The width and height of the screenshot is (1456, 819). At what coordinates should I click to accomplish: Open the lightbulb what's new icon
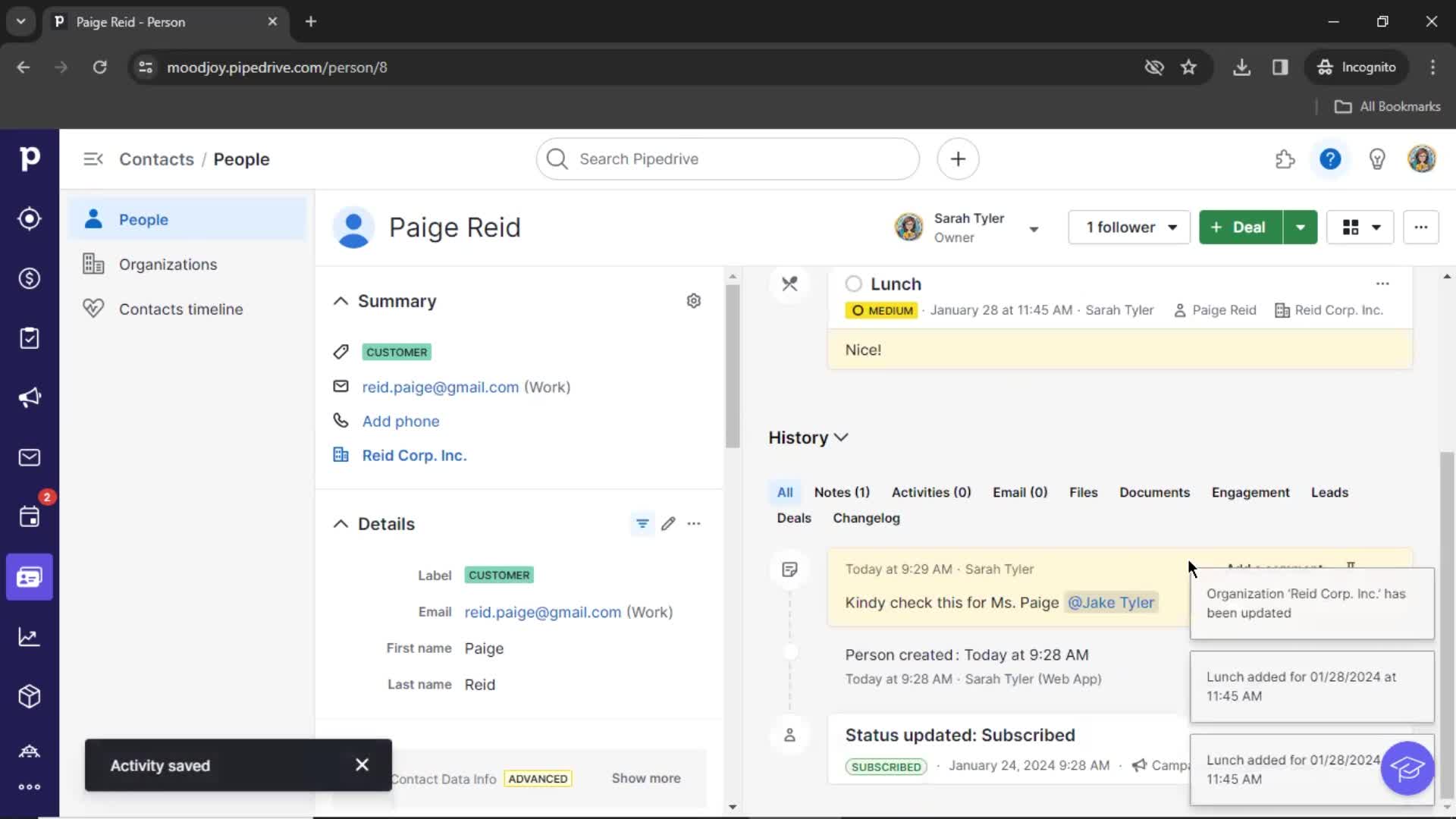click(x=1376, y=159)
